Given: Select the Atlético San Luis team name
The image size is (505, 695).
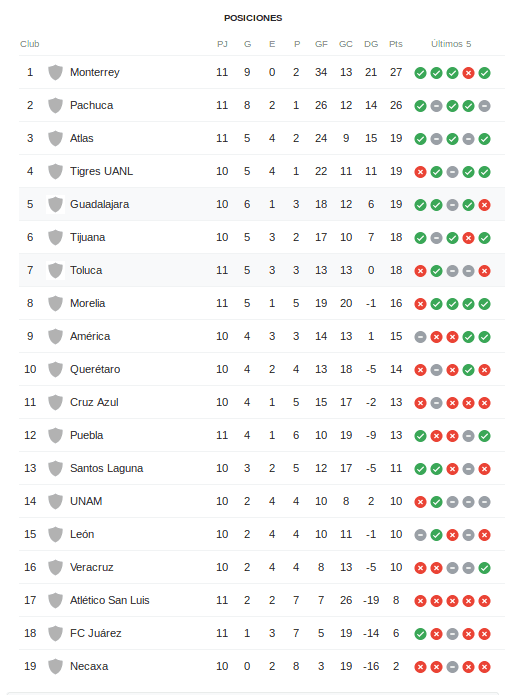Looking at the screenshot, I should 110,600.
